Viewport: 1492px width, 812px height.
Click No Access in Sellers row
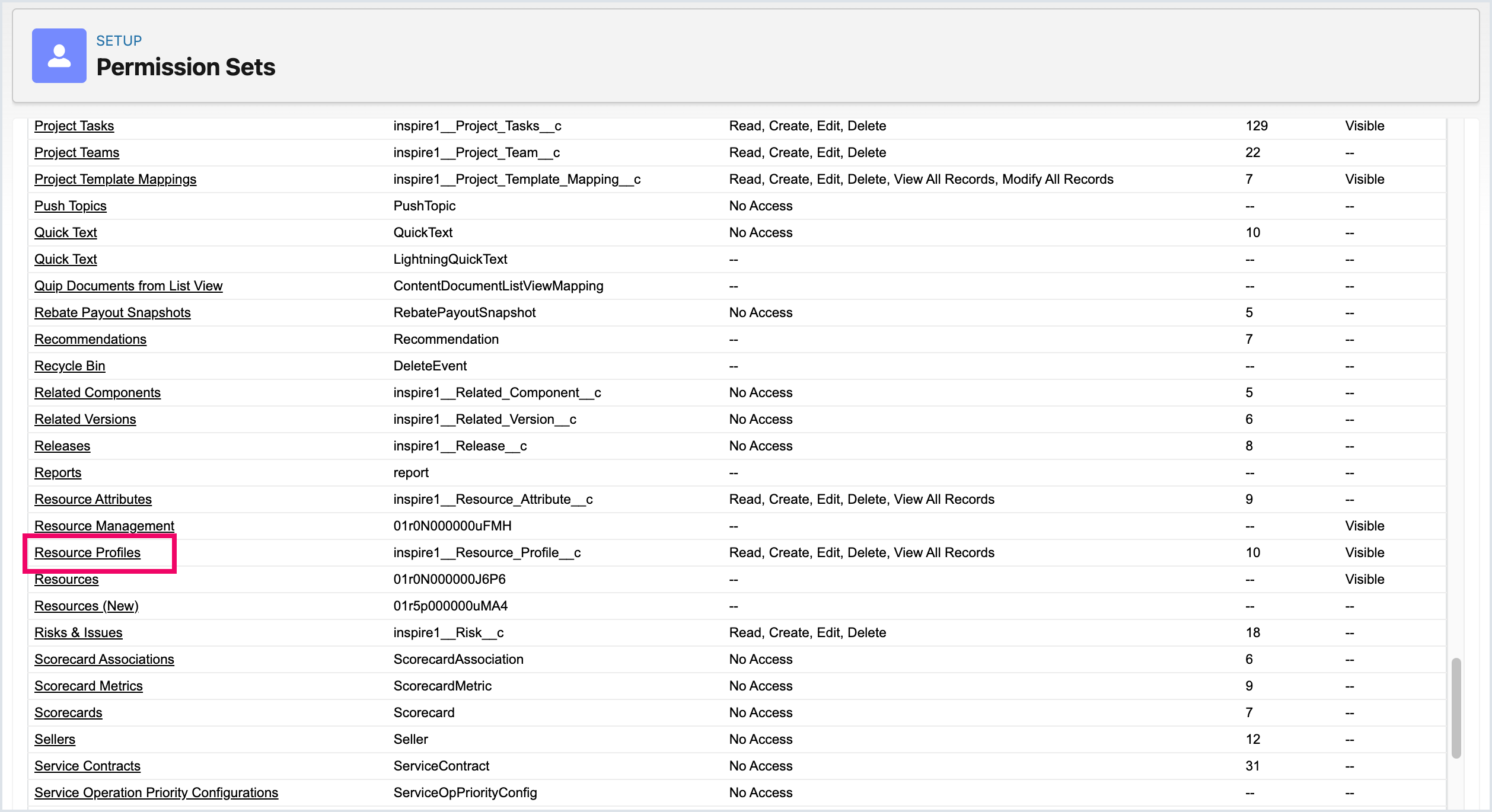point(760,739)
